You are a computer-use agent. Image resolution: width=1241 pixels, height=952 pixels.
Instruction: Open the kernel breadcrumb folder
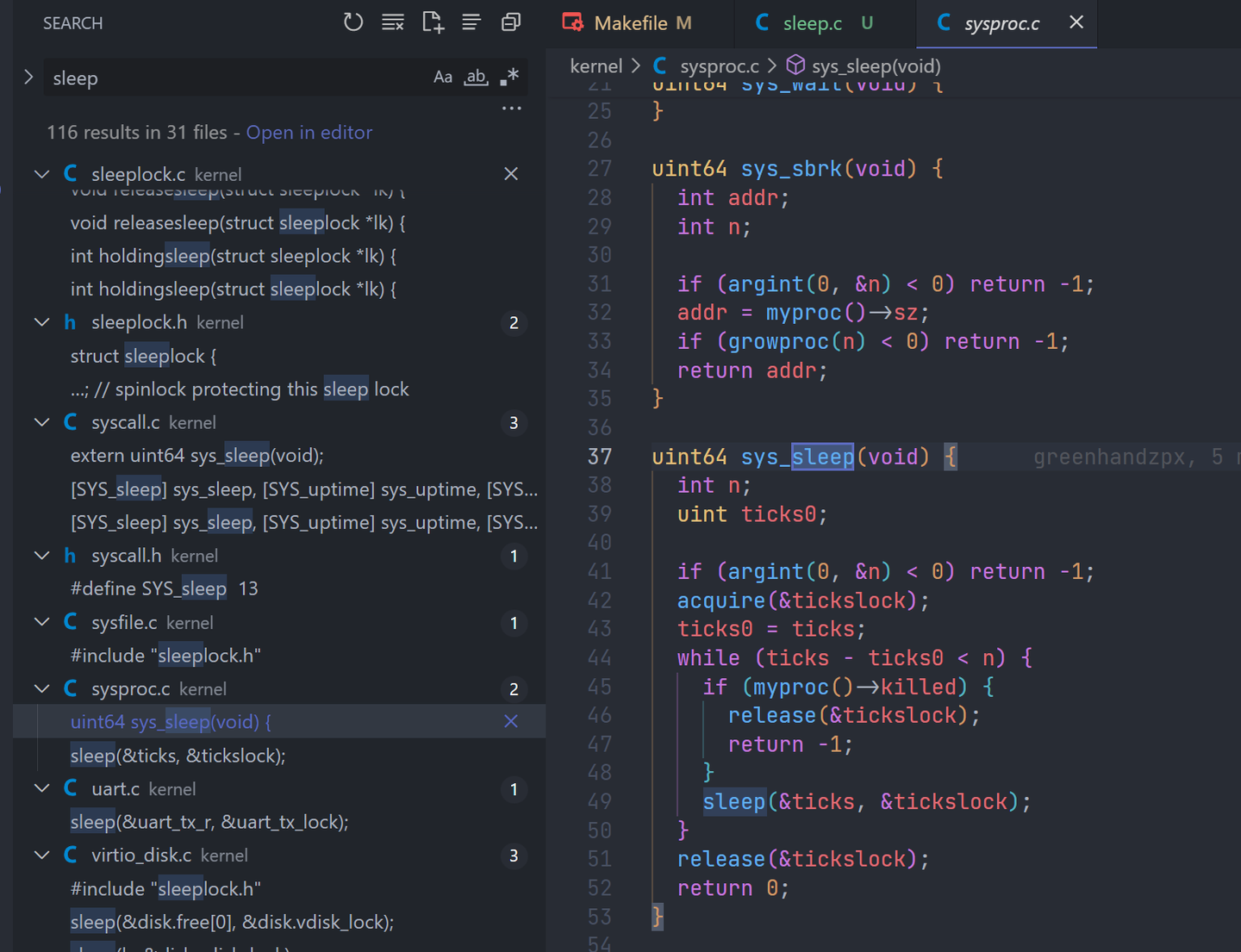596,66
